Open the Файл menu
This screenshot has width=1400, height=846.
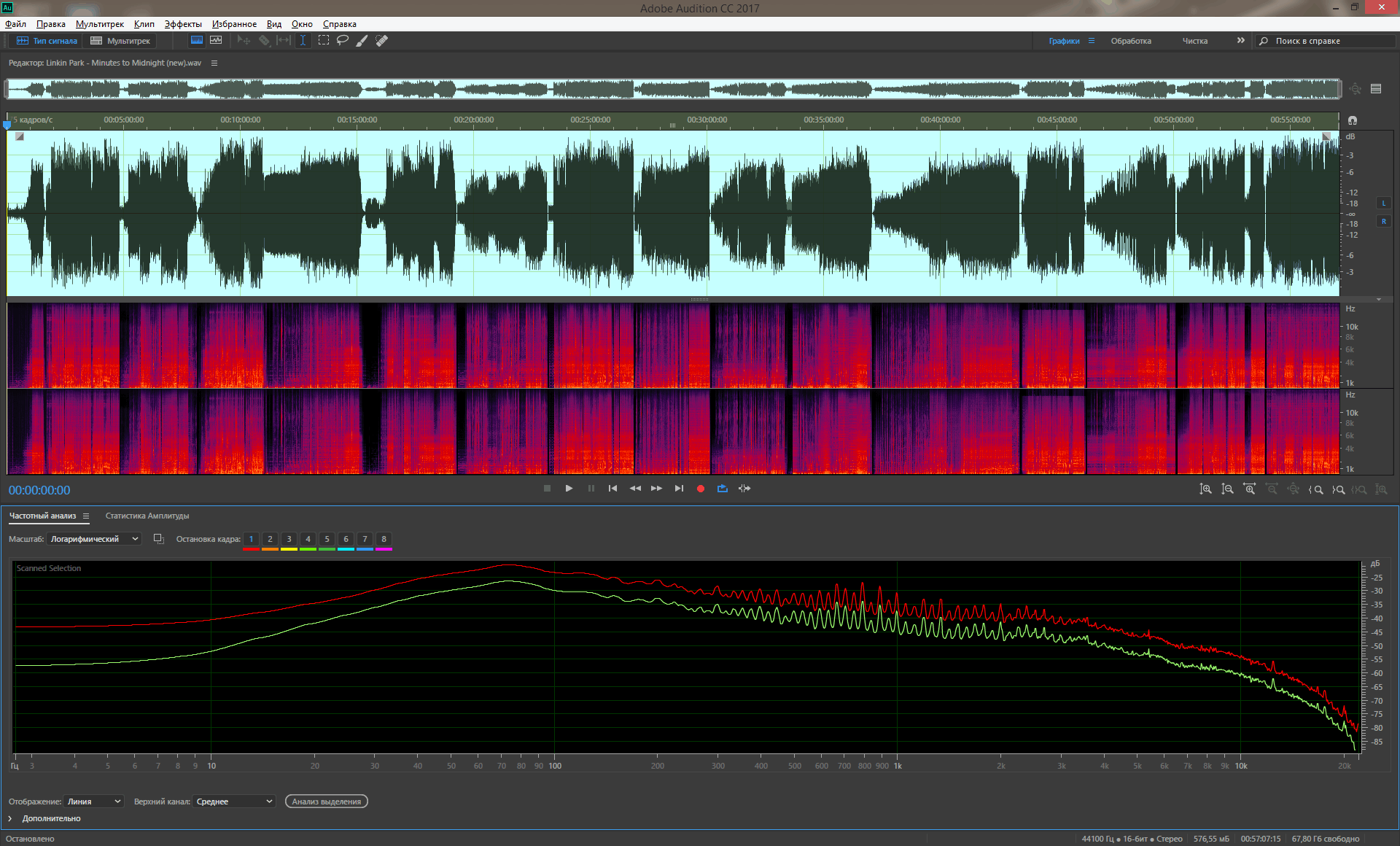point(15,23)
